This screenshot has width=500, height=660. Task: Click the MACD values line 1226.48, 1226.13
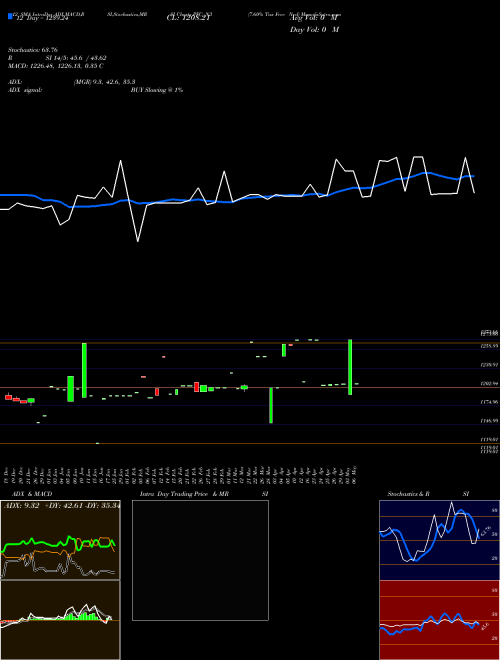tap(56, 66)
